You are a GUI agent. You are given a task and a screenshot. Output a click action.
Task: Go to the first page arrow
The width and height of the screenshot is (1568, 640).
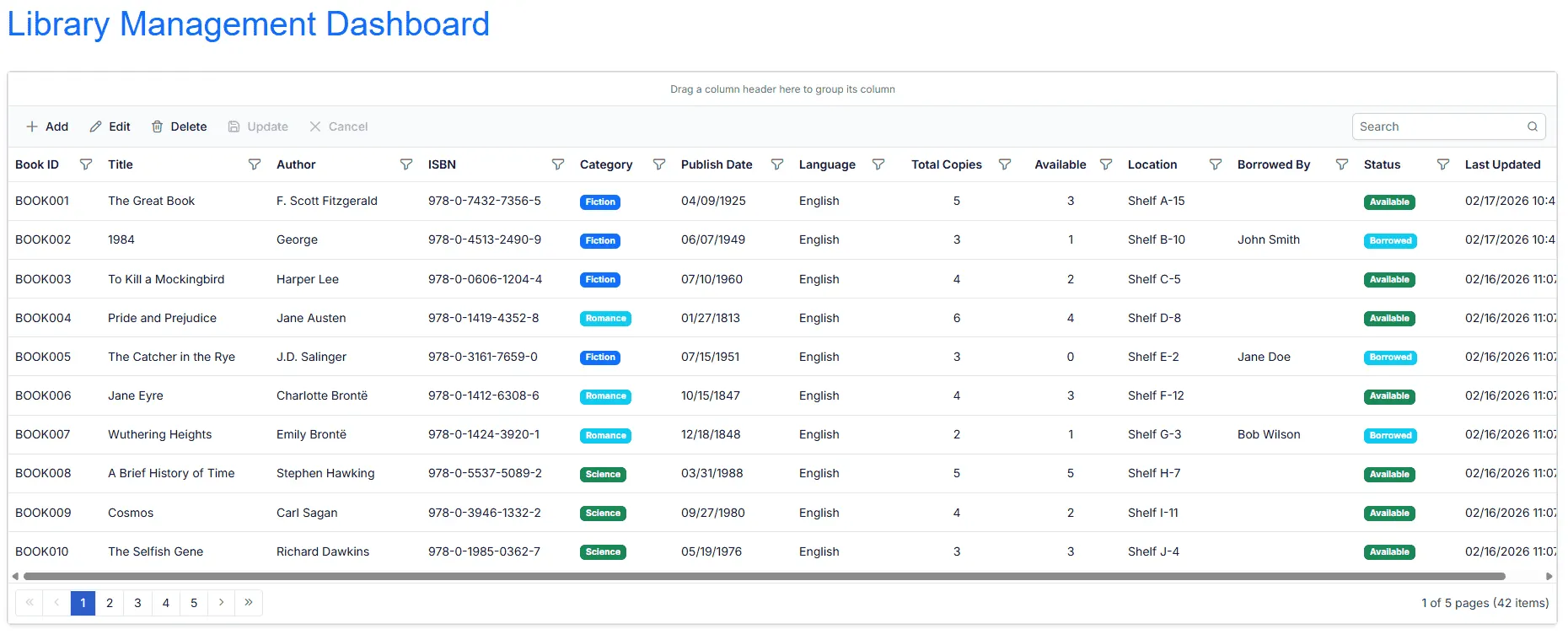point(30,602)
